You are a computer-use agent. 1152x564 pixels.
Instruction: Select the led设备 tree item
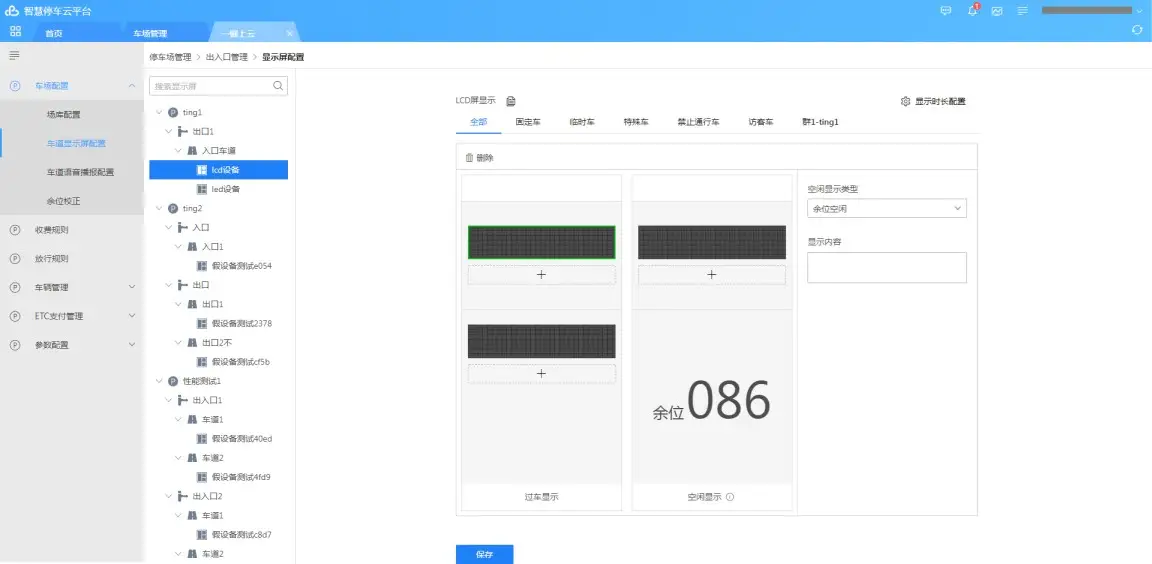coord(225,189)
